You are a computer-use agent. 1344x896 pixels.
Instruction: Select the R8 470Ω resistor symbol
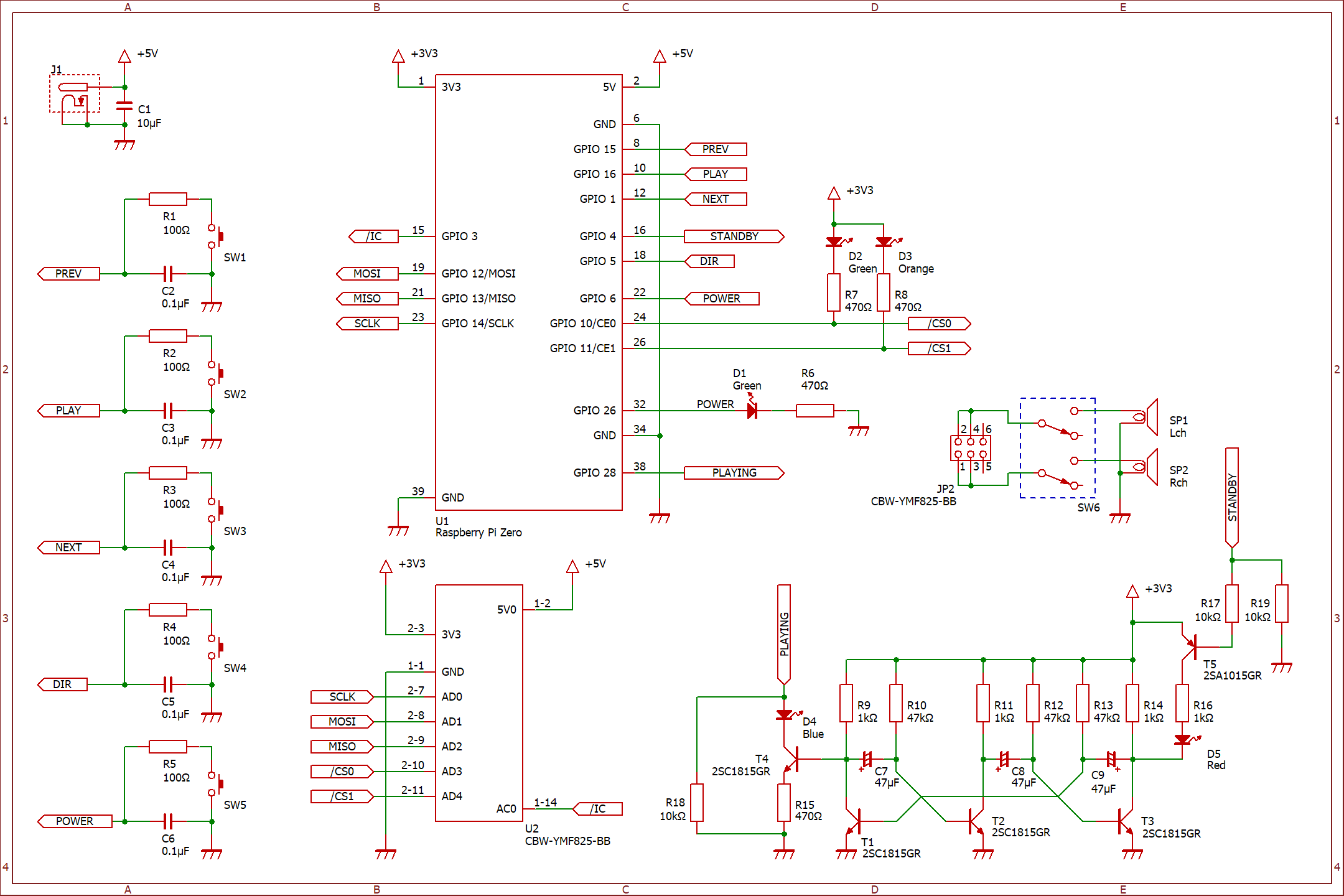coord(884,292)
